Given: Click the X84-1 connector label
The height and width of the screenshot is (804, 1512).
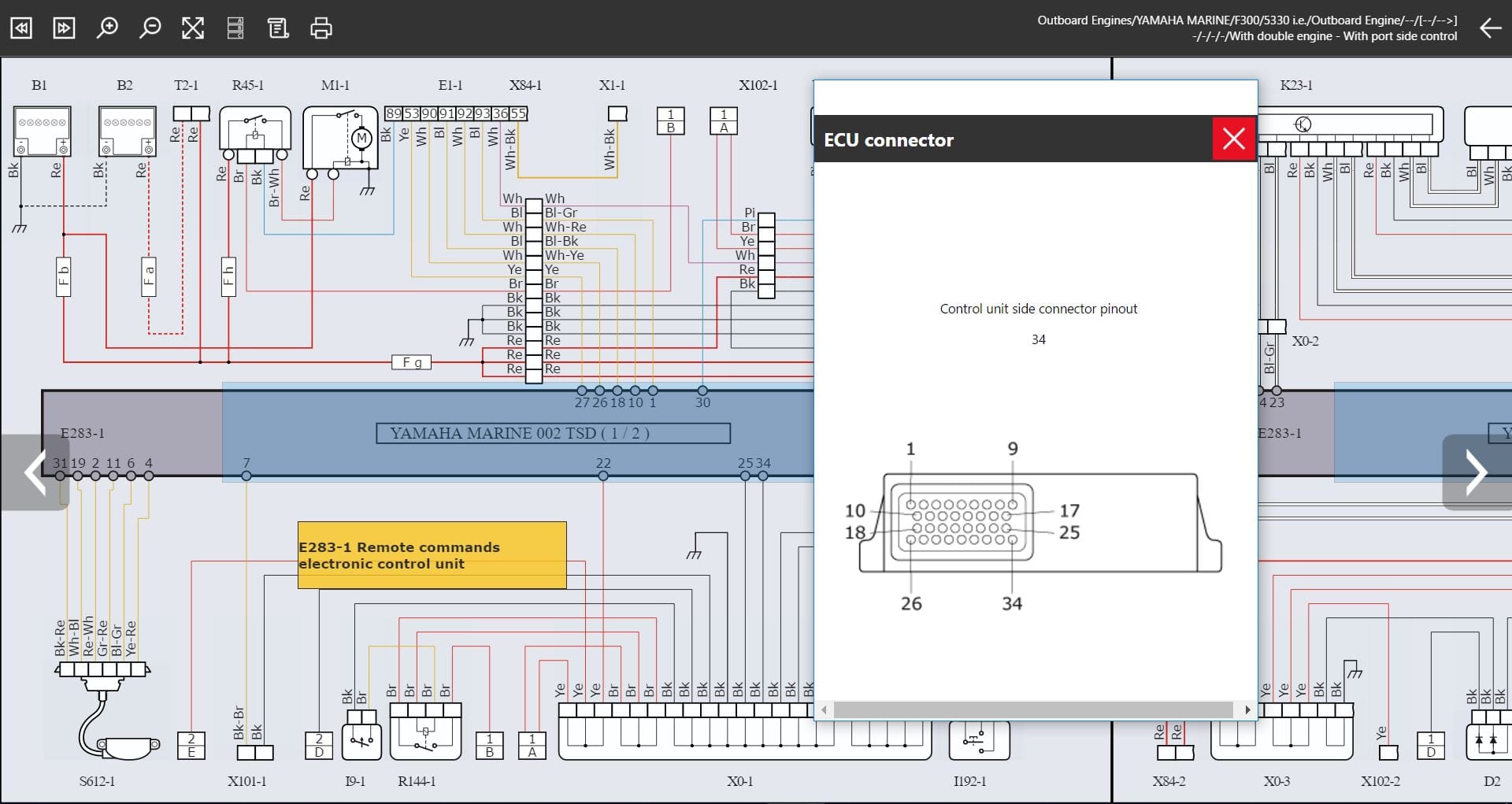Looking at the screenshot, I should (525, 85).
